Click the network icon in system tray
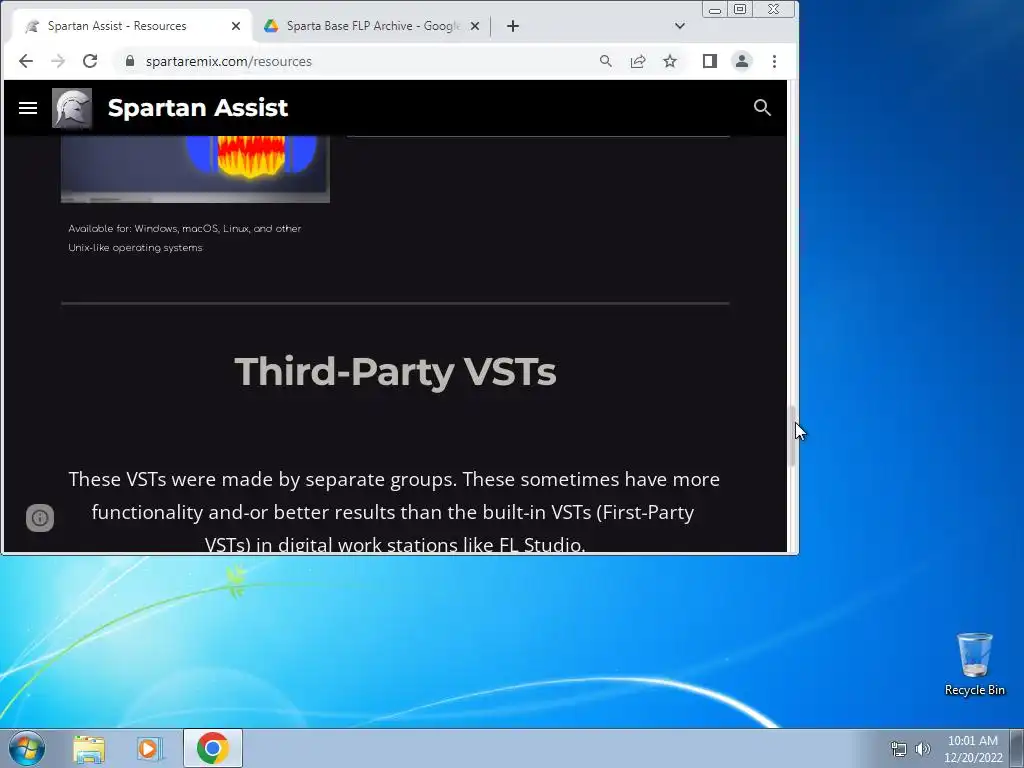 tap(899, 749)
